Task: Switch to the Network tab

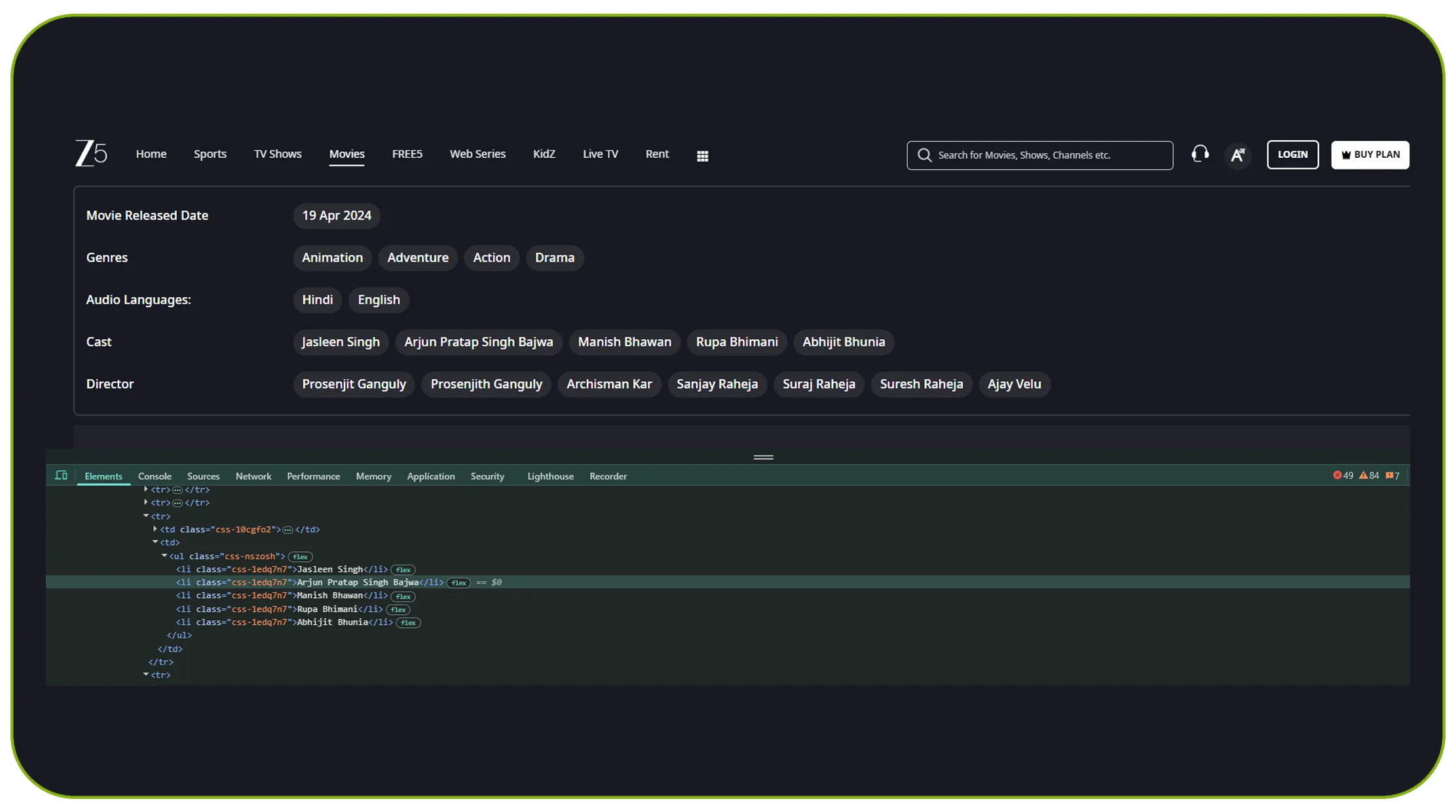Action: click(x=253, y=476)
